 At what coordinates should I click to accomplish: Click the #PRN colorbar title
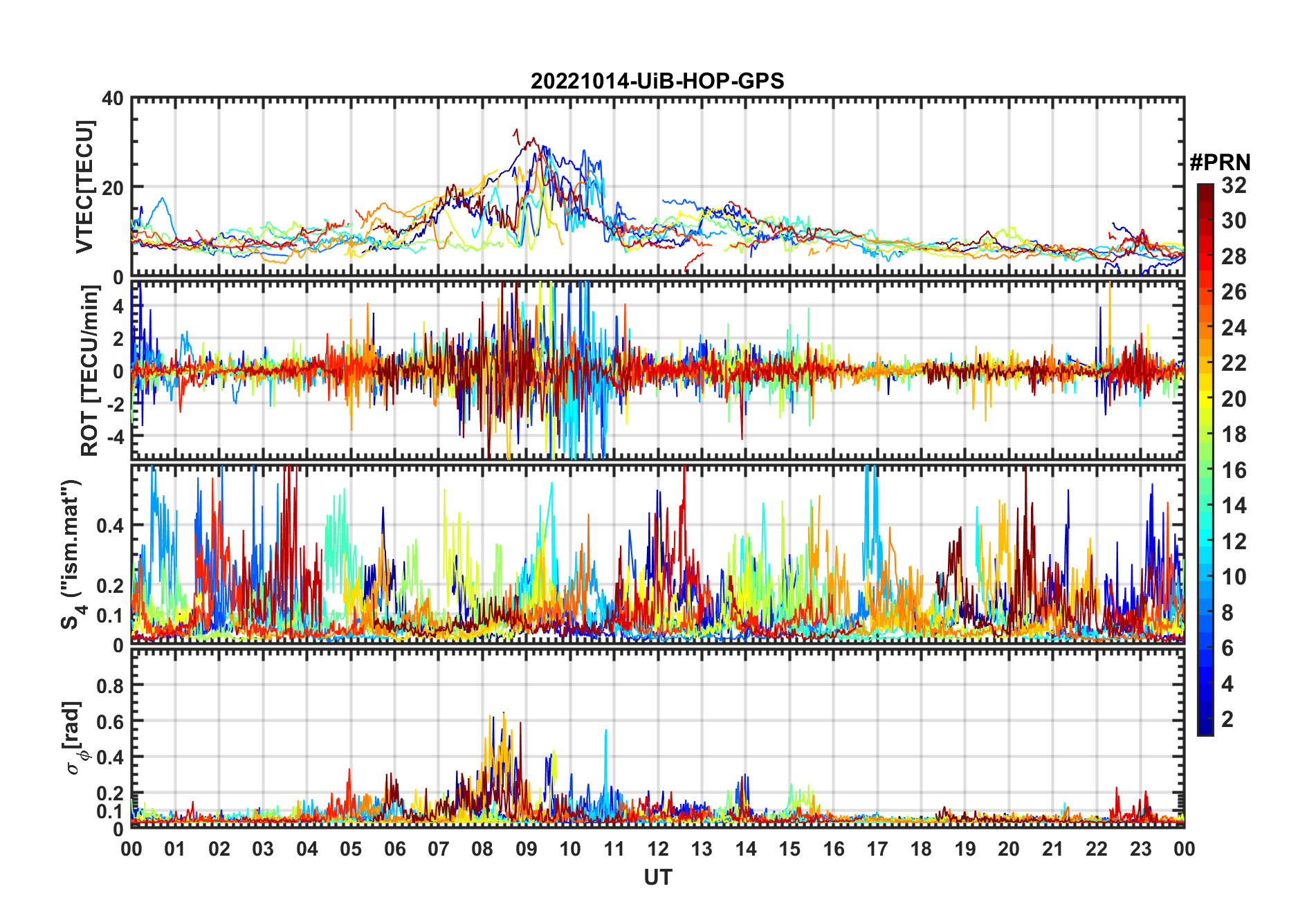[1220, 162]
